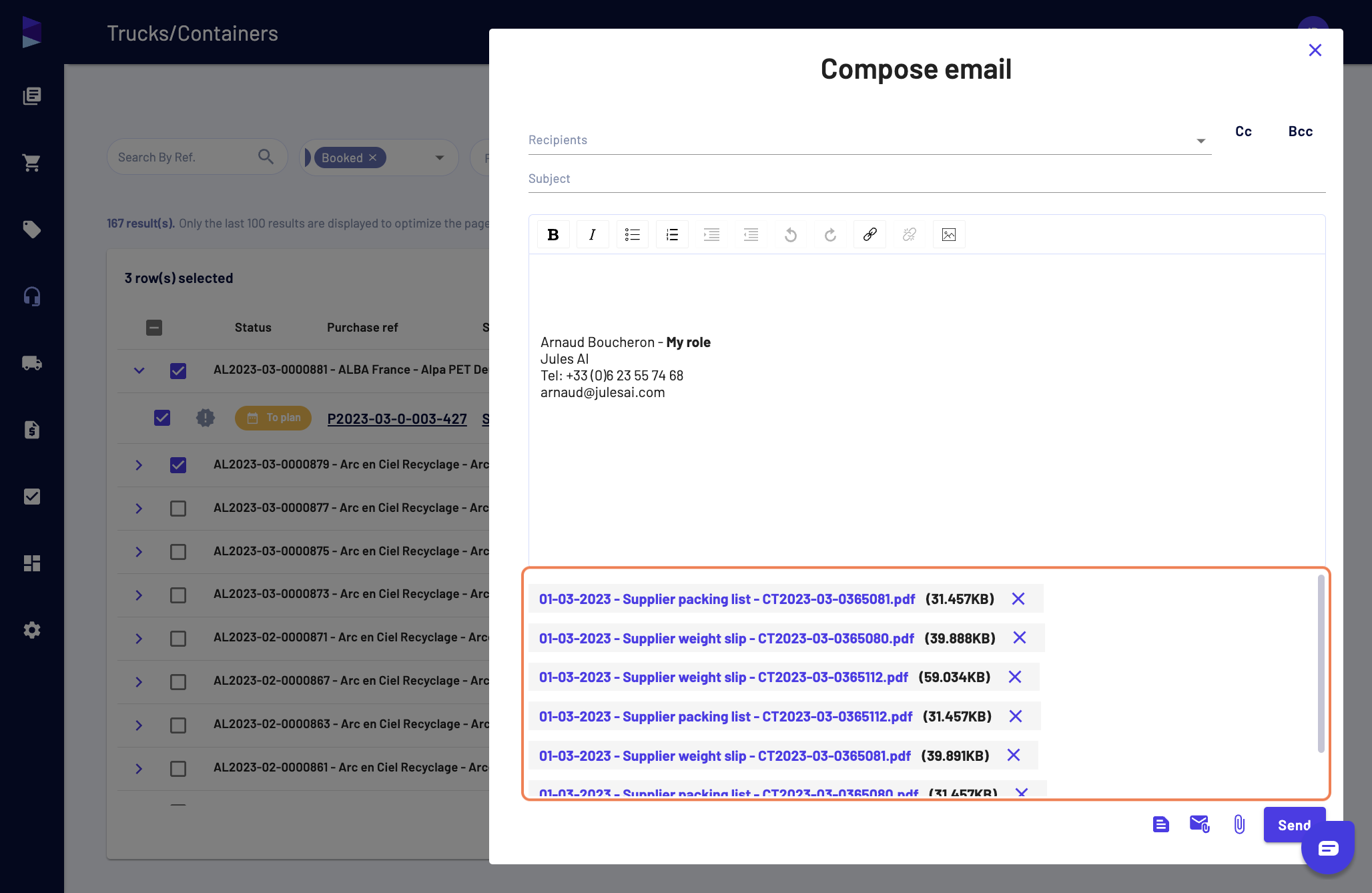
Task: Add Bcc recipients field
Action: pyautogui.click(x=1301, y=131)
